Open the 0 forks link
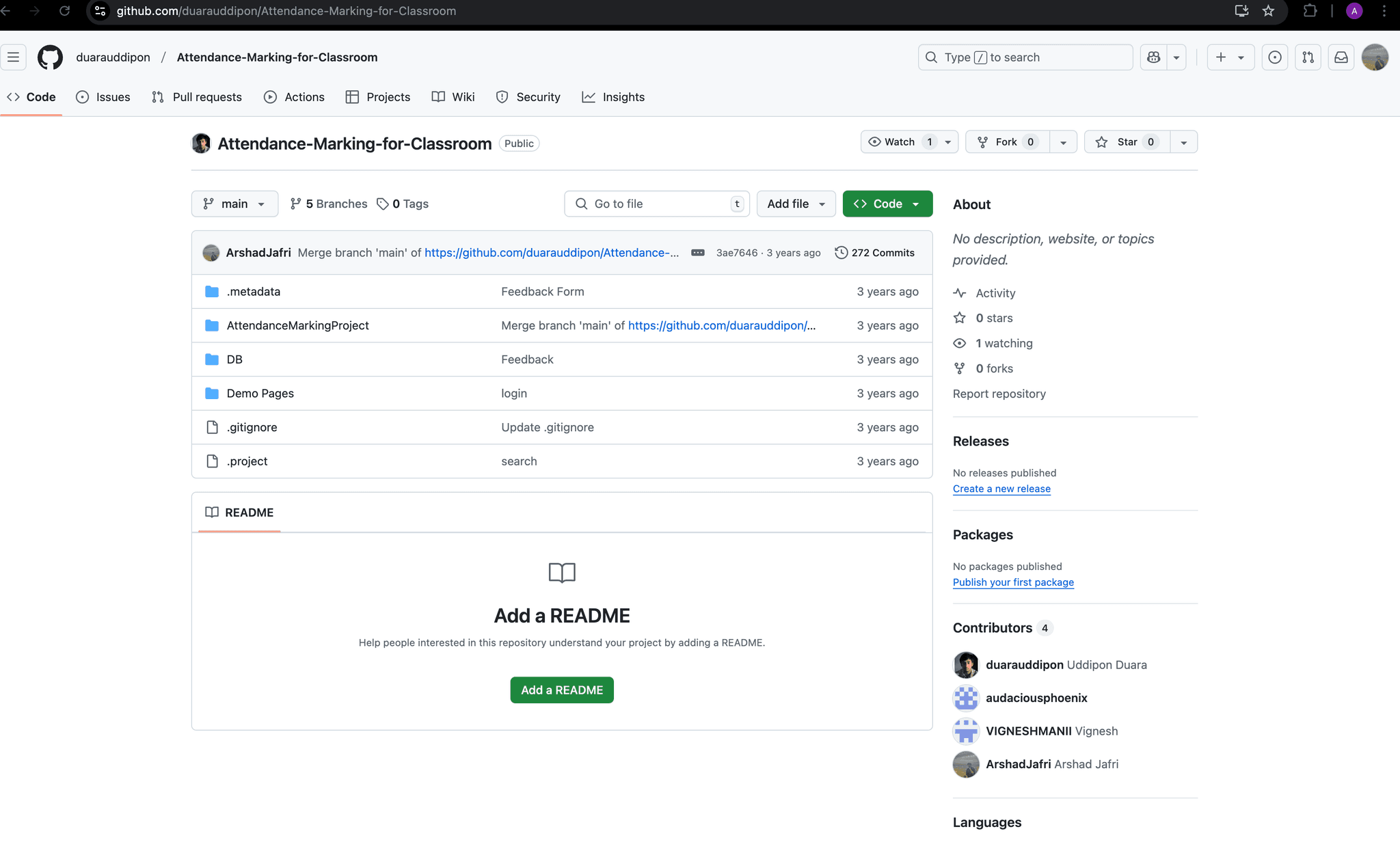This screenshot has width=1400, height=842. point(984,369)
